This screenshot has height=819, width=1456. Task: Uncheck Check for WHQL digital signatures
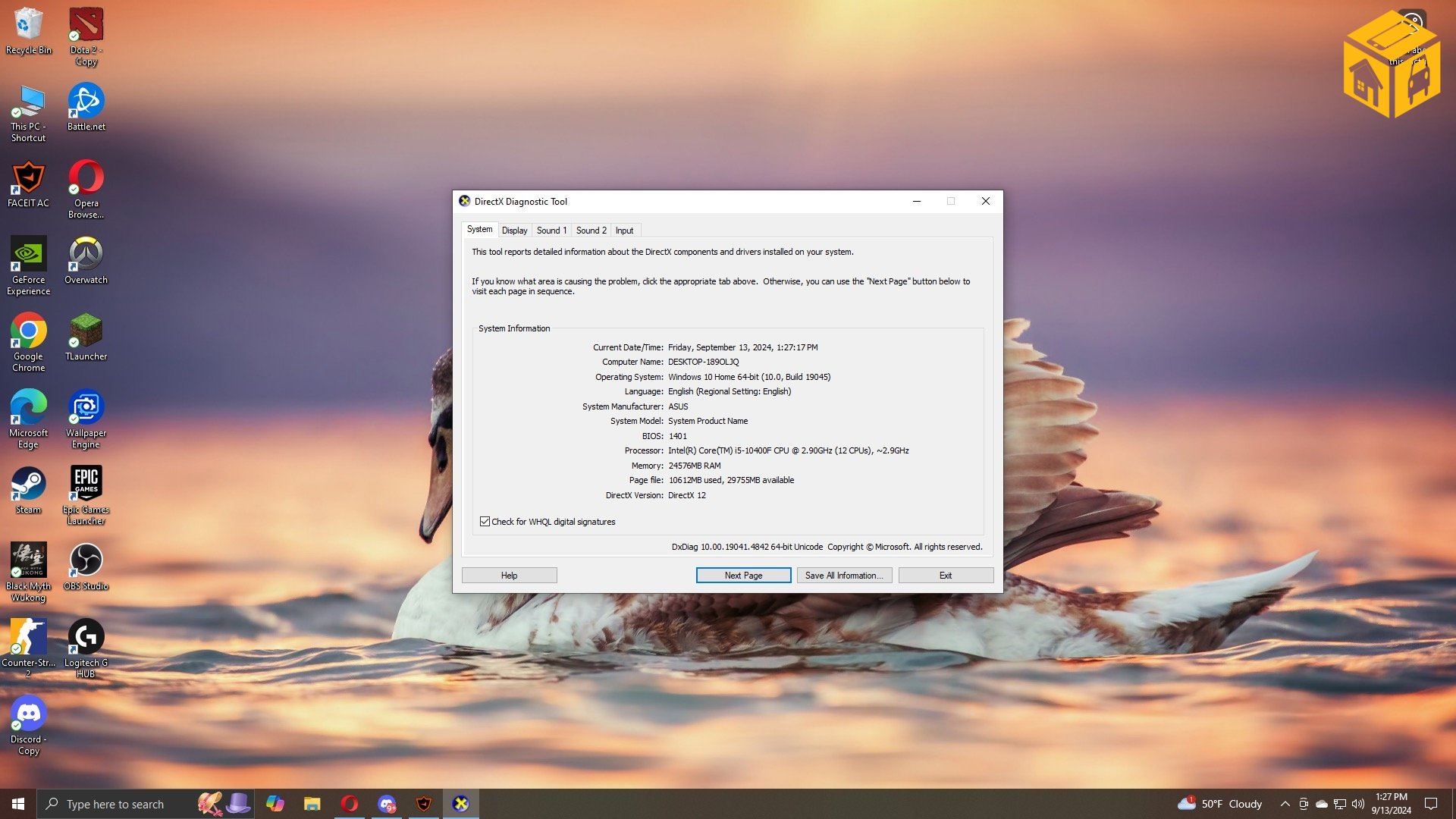(x=485, y=522)
